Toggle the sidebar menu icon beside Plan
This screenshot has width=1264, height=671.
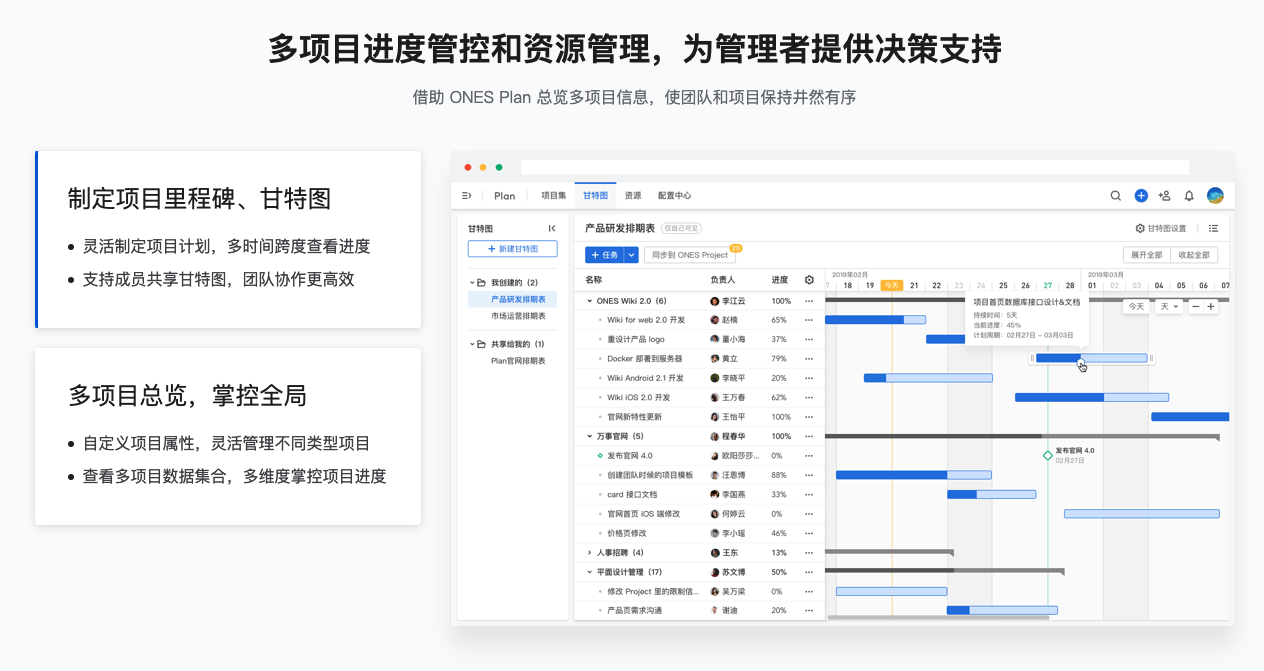coord(467,196)
